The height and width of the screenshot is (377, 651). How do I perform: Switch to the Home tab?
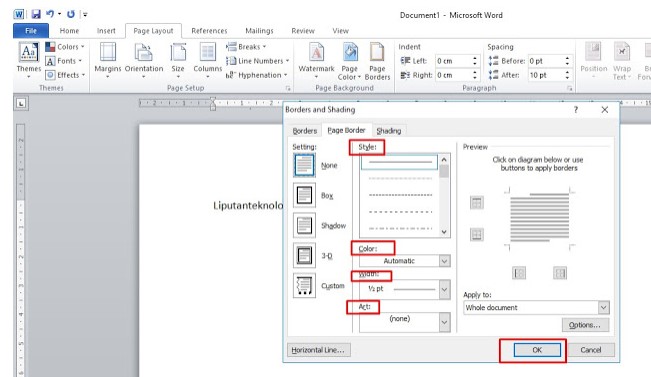[69, 31]
